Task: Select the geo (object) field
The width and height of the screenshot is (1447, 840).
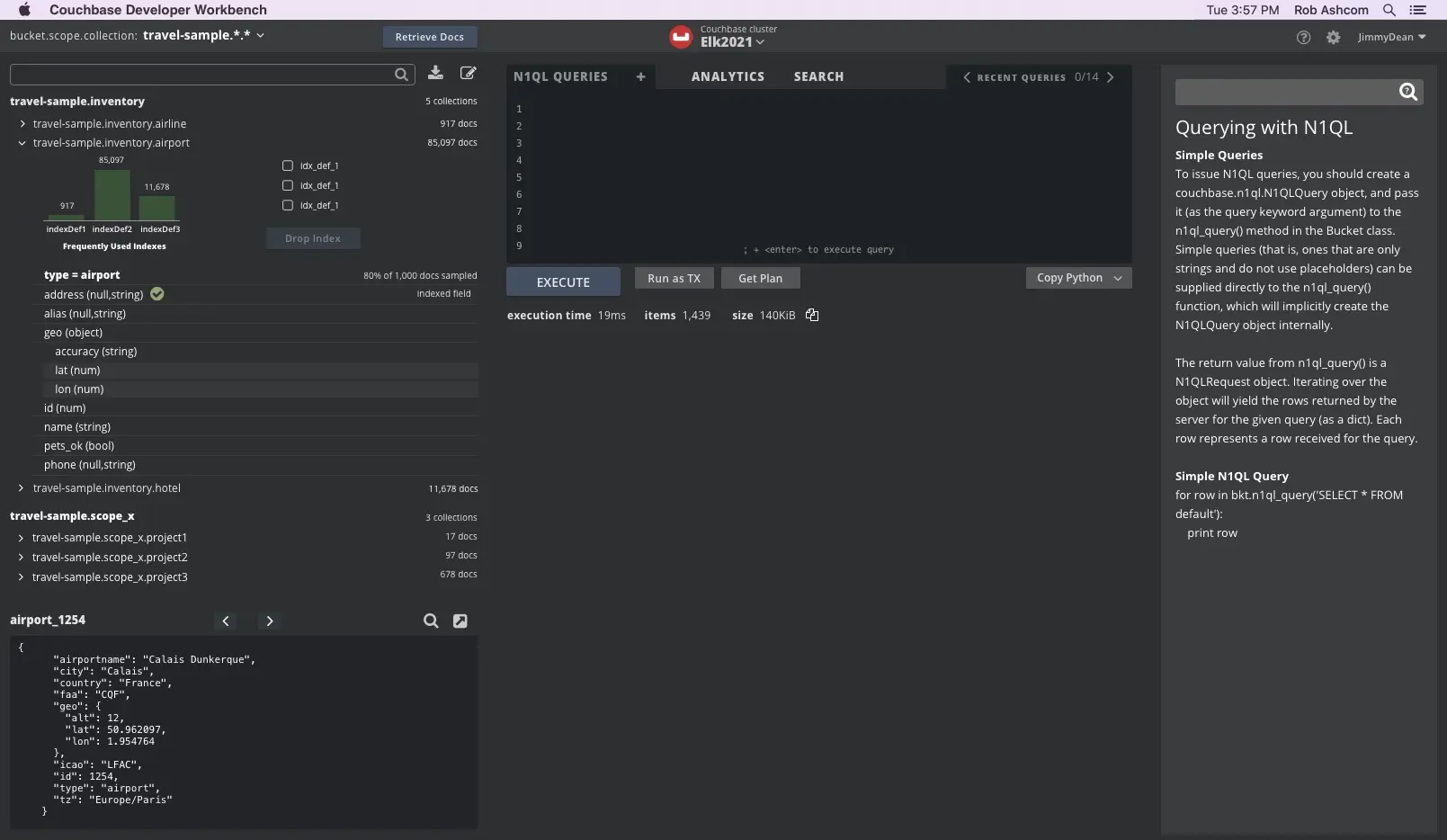Action: [x=73, y=333]
